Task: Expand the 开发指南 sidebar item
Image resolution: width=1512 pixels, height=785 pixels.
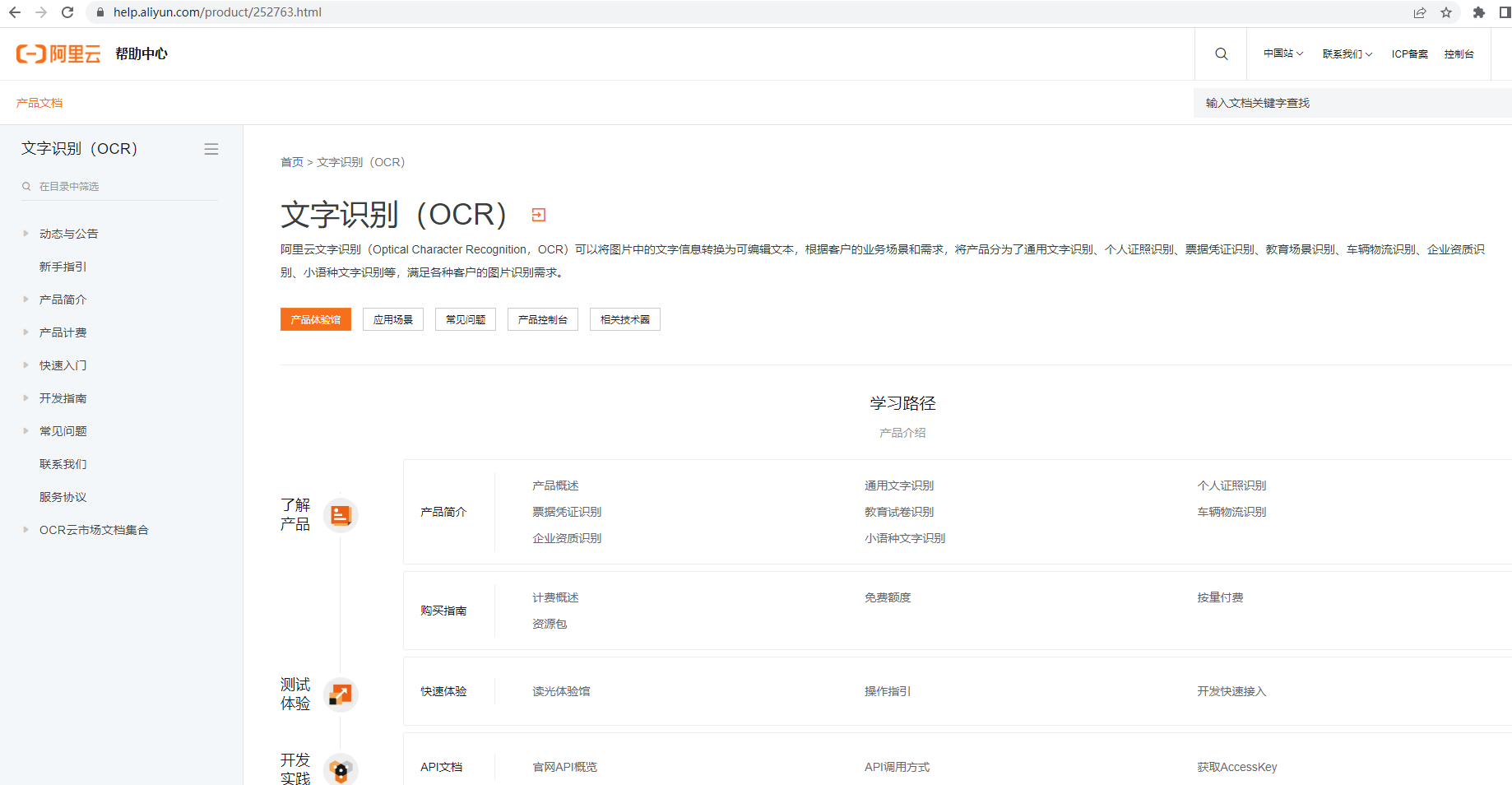Action: click(x=26, y=398)
